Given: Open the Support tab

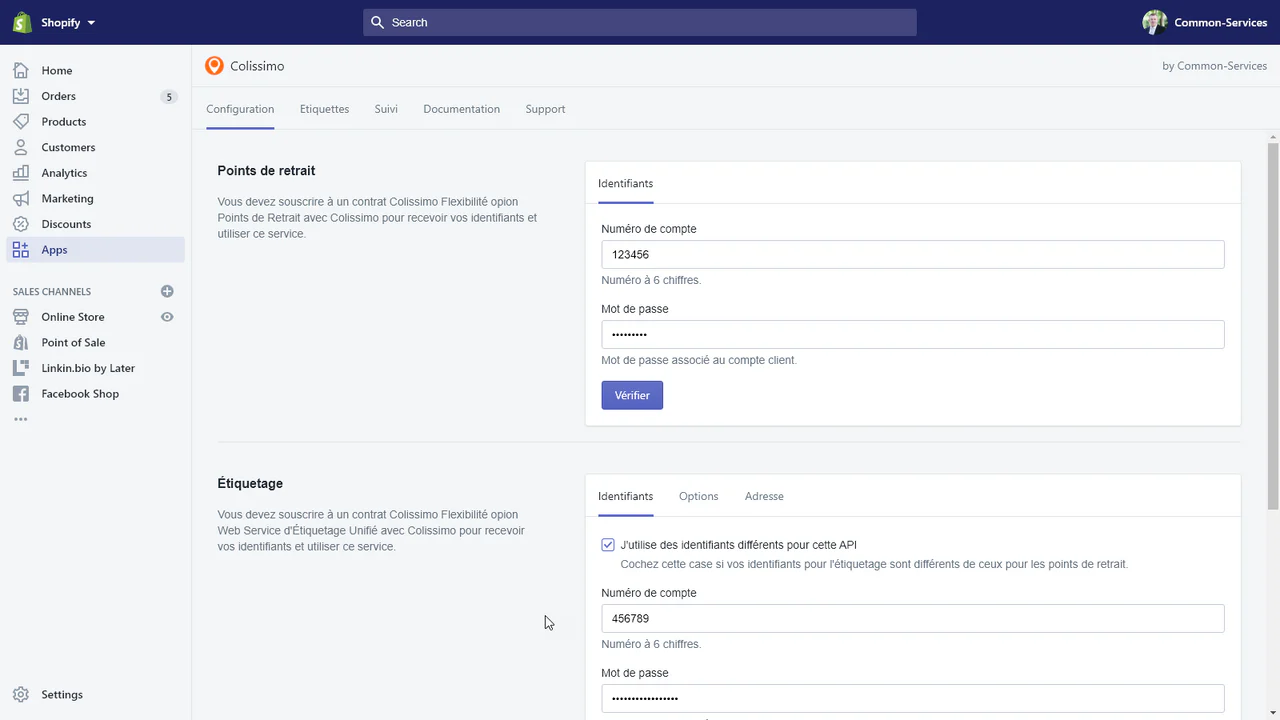Looking at the screenshot, I should (x=545, y=109).
